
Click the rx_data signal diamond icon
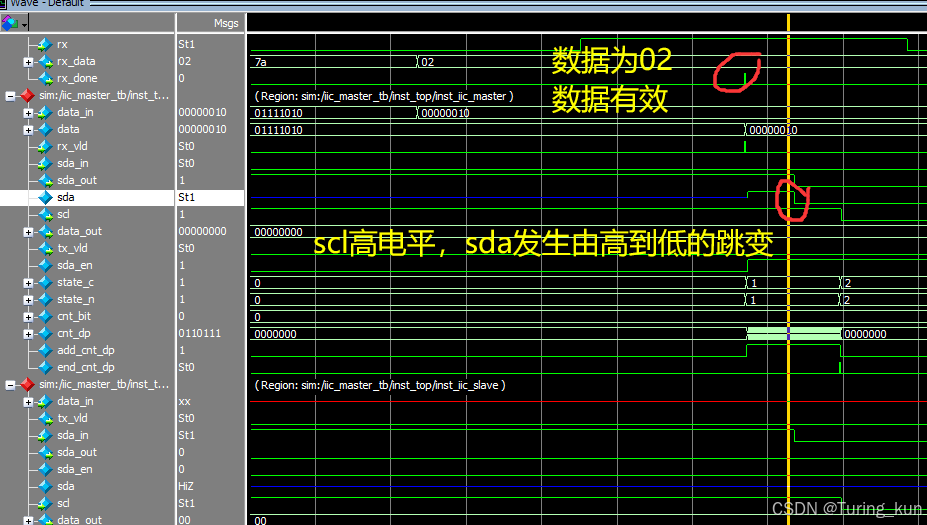pos(45,61)
